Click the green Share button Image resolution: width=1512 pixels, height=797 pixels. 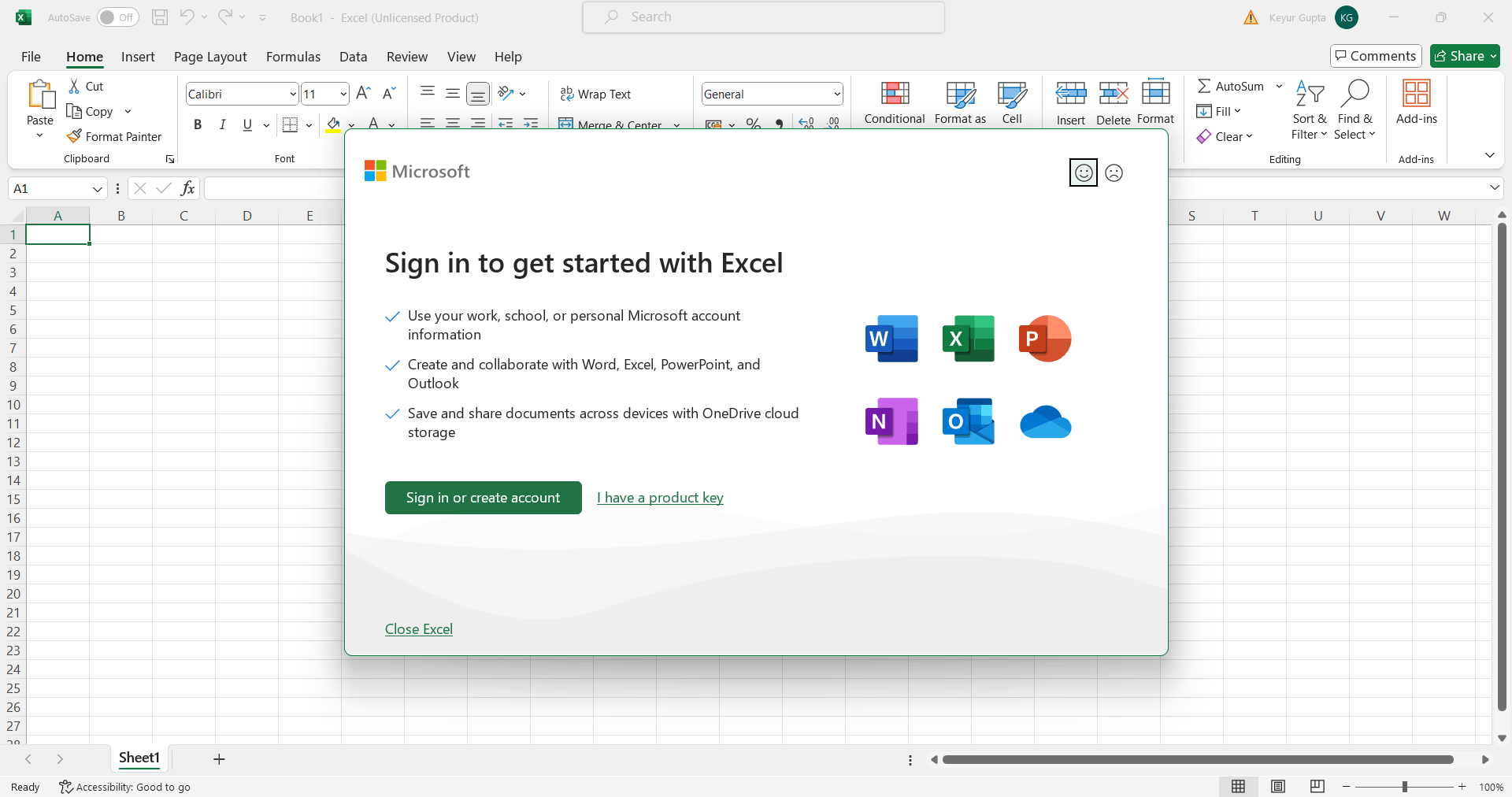[1465, 56]
